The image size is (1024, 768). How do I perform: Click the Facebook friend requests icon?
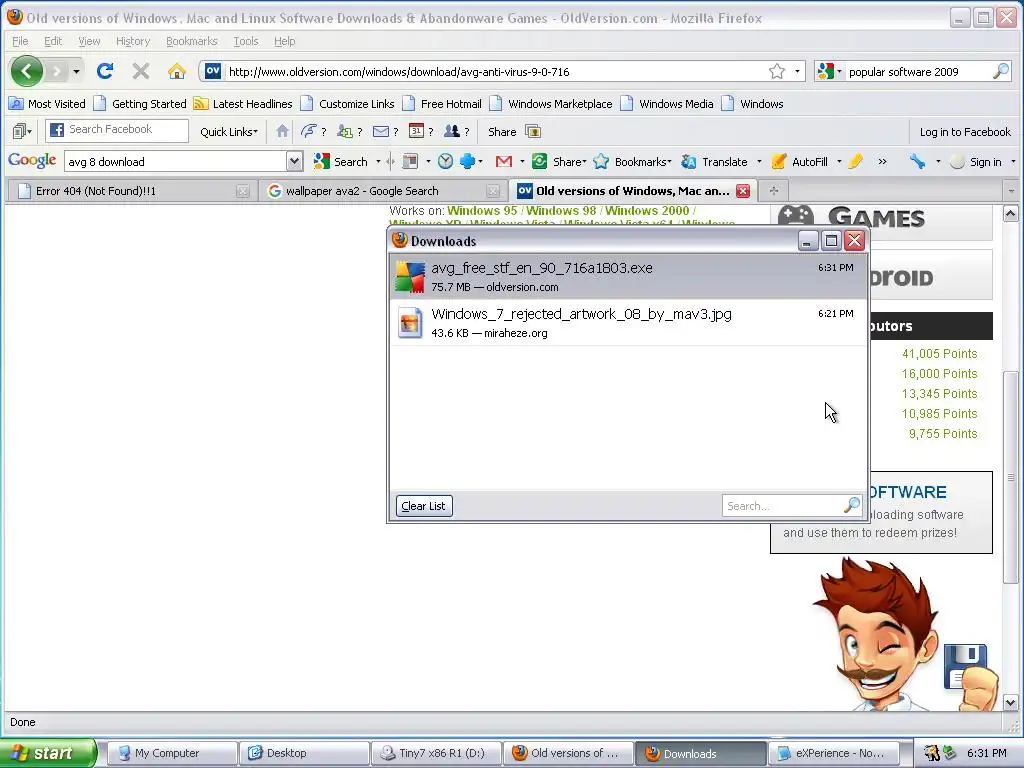(x=345, y=131)
